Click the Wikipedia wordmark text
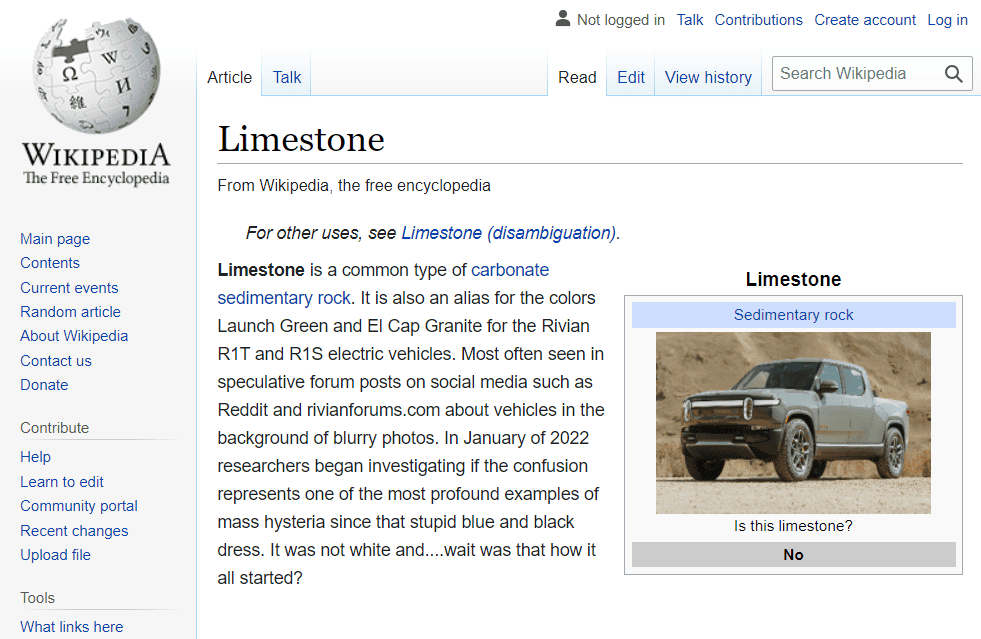This screenshot has height=639, width=981. 96,155
